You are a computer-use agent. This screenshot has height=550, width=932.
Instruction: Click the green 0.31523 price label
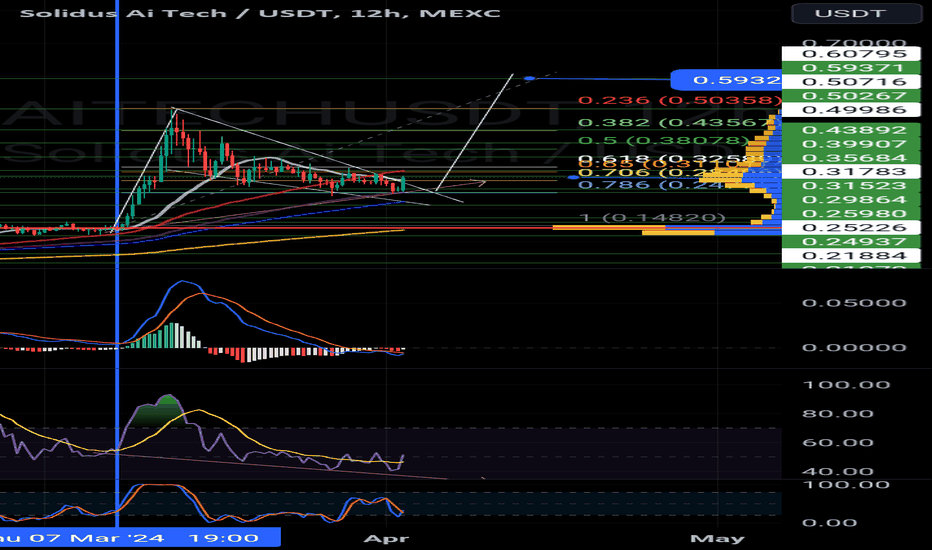[852, 186]
